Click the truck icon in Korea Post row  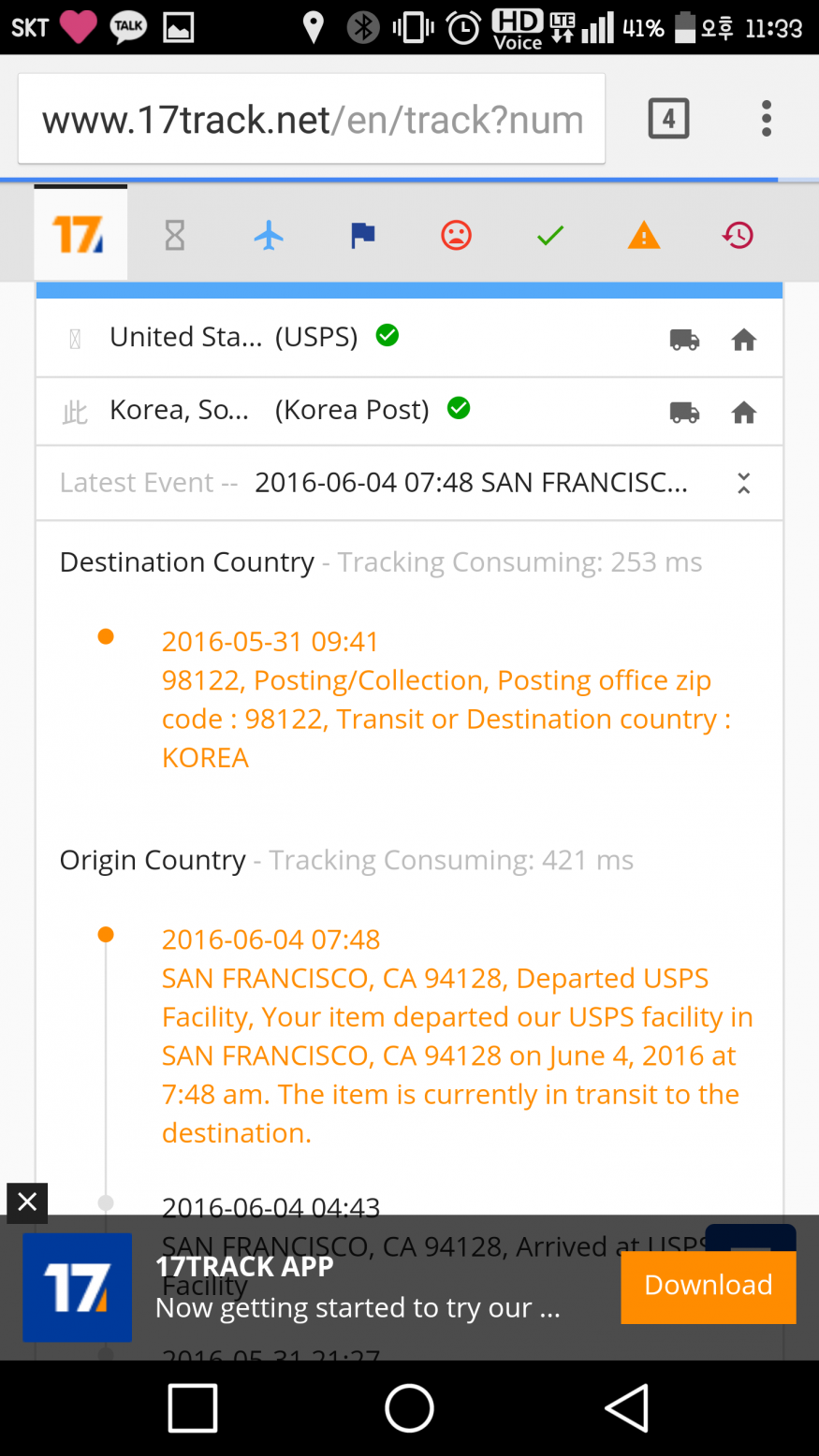684,412
